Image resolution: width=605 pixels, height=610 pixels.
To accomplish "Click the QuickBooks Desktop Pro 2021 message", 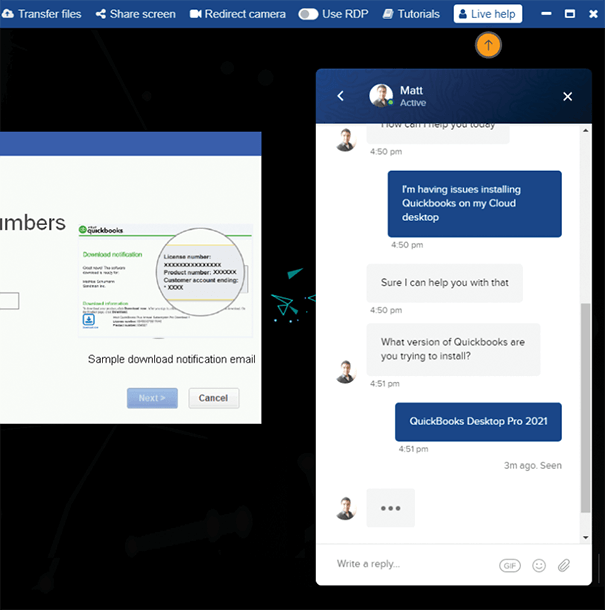I will pyautogui.click(x=478, y=422).
